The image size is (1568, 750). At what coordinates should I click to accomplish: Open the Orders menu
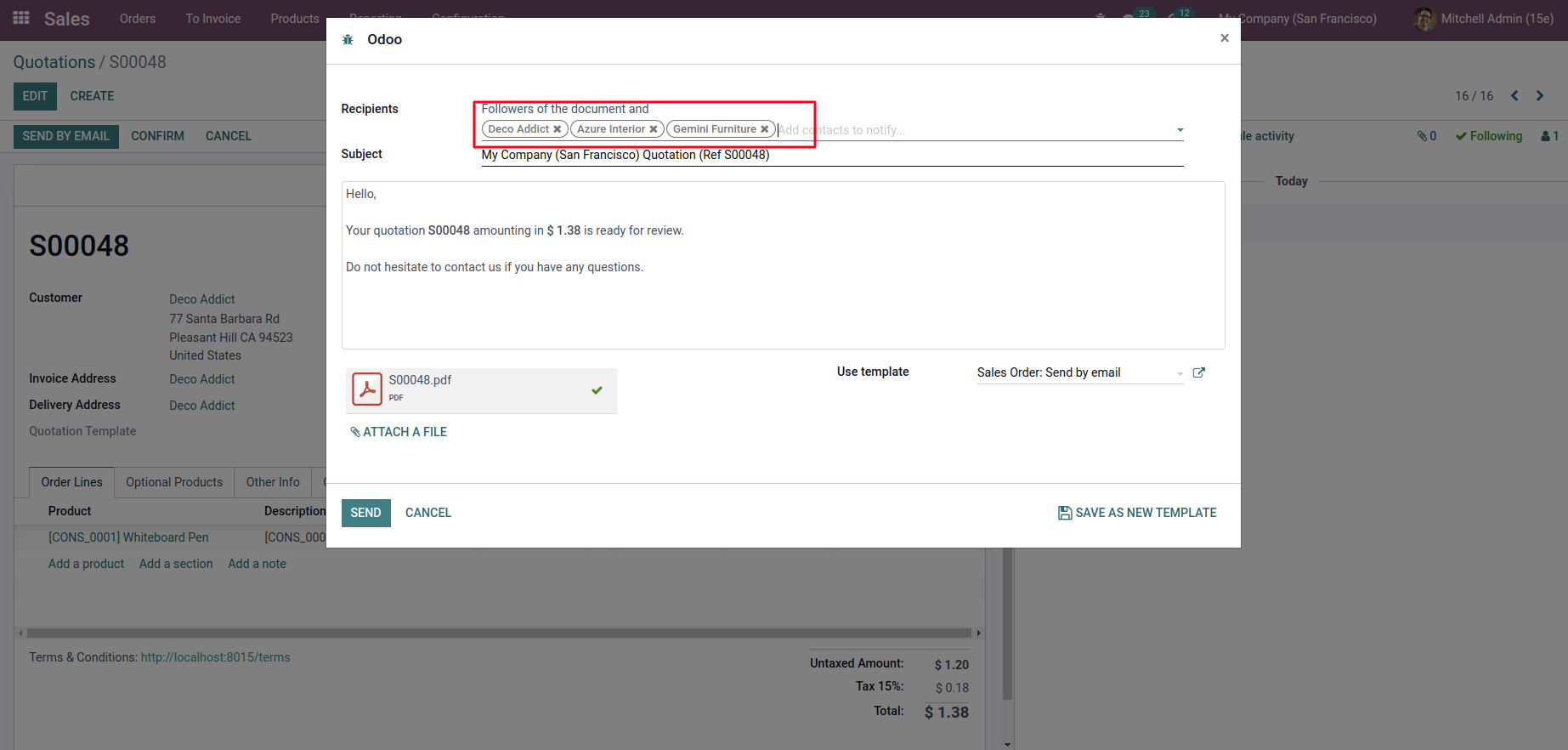138,19
